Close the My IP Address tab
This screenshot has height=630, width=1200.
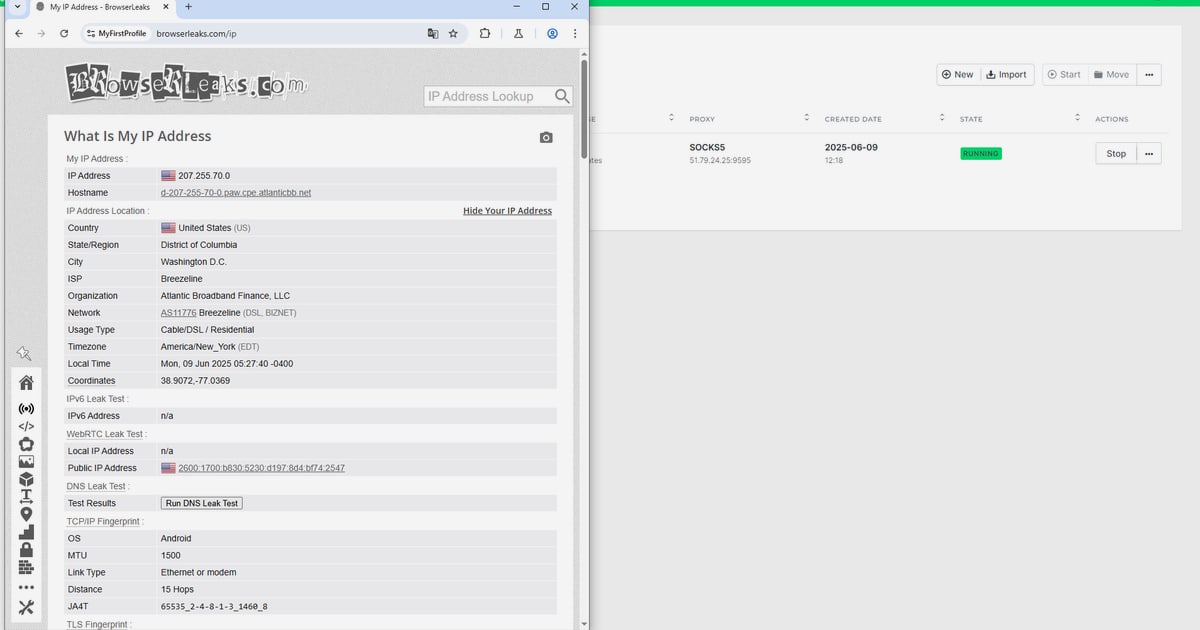(166, 6)
